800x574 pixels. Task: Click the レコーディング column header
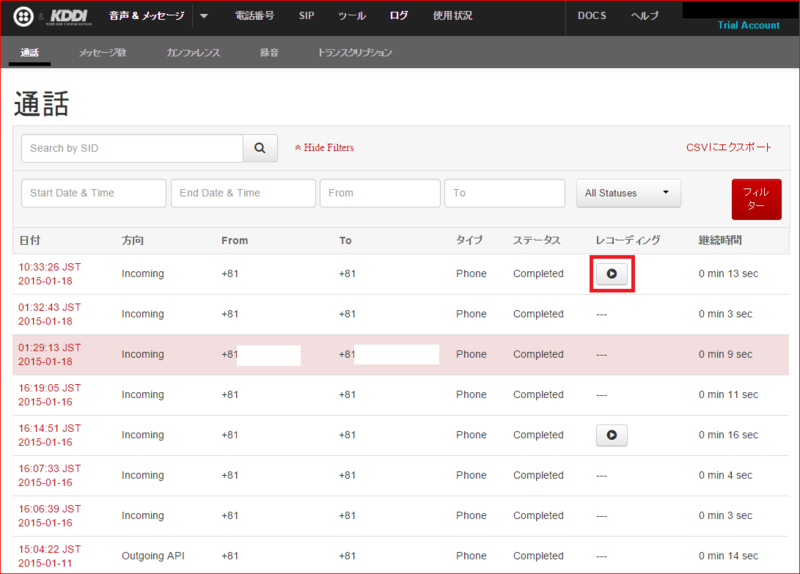(x=628, y=240)
